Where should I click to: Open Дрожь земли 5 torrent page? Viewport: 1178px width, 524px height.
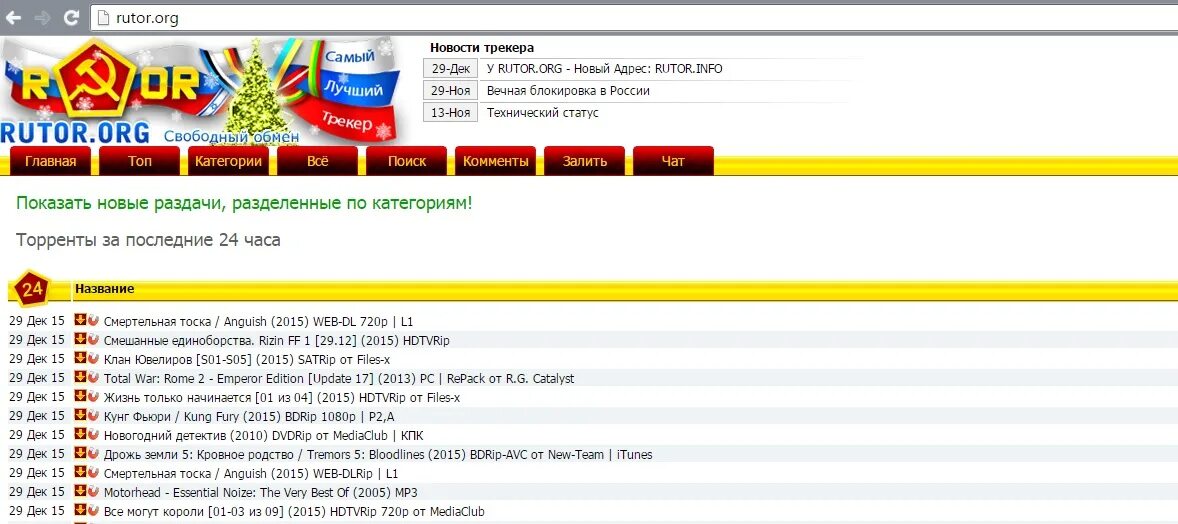(378, 454)
